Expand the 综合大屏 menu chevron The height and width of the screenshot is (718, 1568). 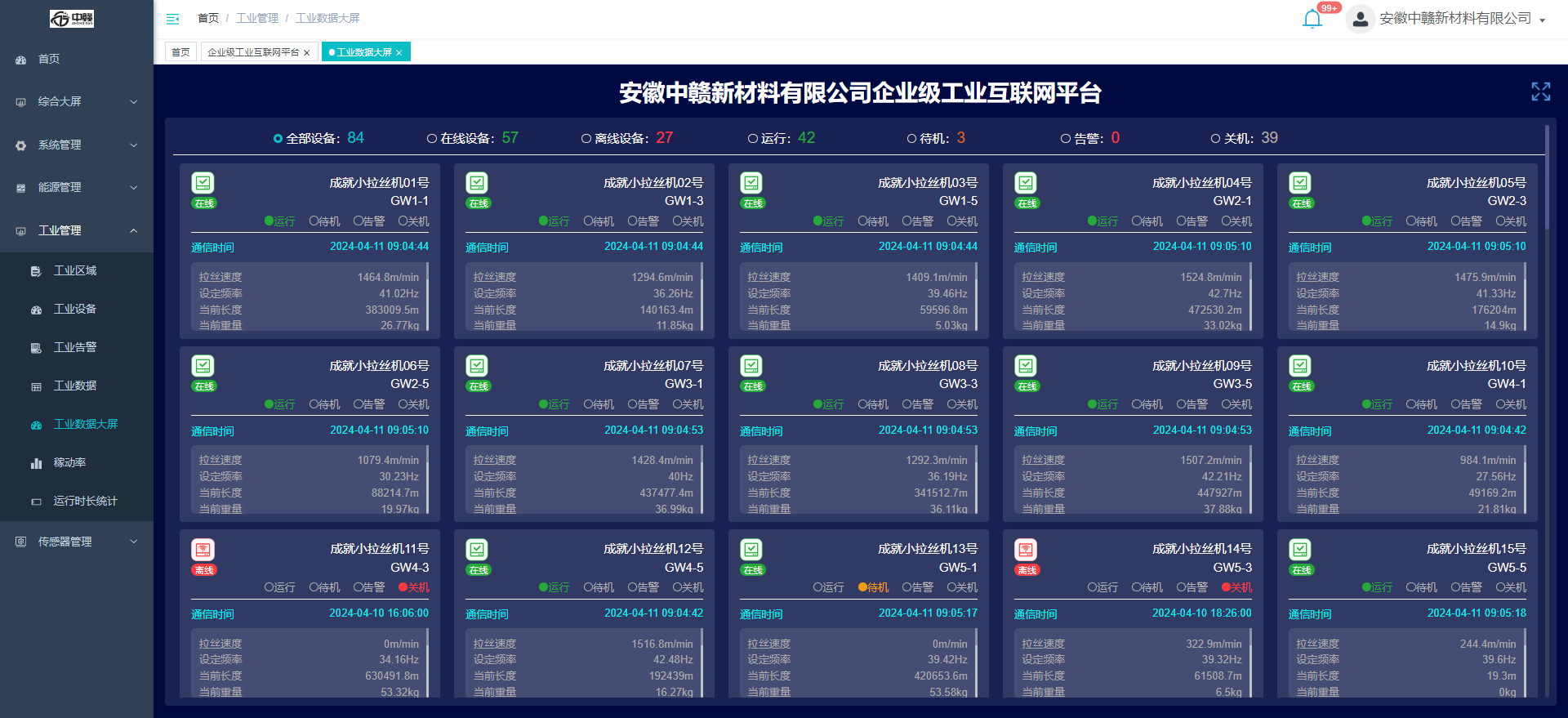click(134, 102)
